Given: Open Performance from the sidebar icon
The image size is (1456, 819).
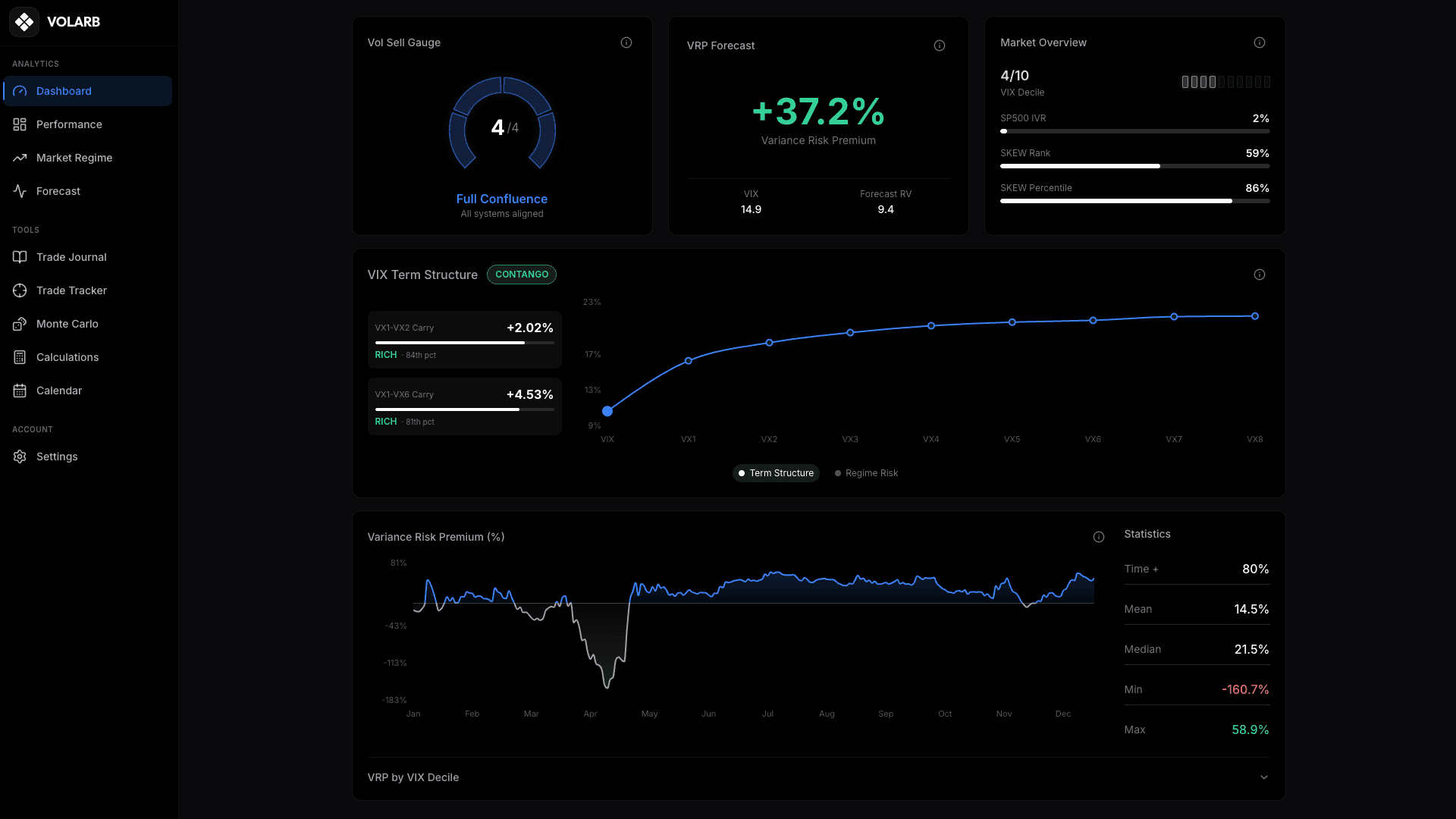Looking at the screenshot, I should pyautogui.click(x=20, y=124).
